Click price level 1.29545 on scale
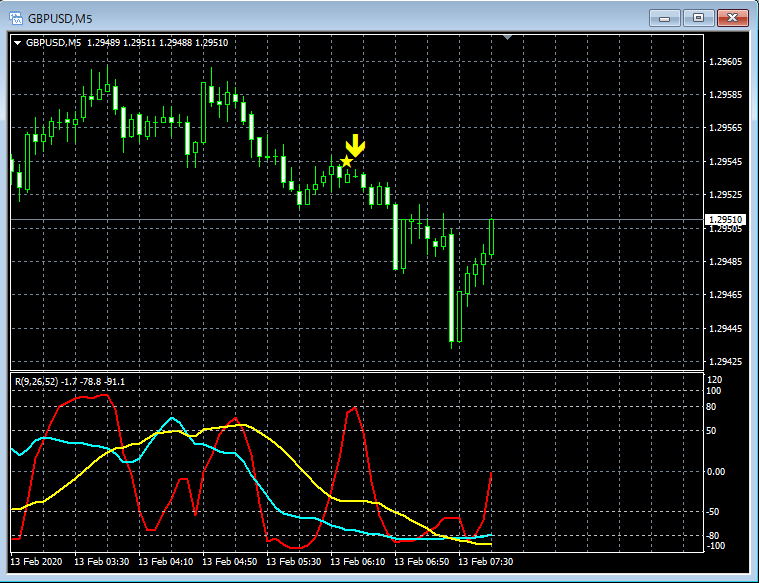 click(725, 161)
